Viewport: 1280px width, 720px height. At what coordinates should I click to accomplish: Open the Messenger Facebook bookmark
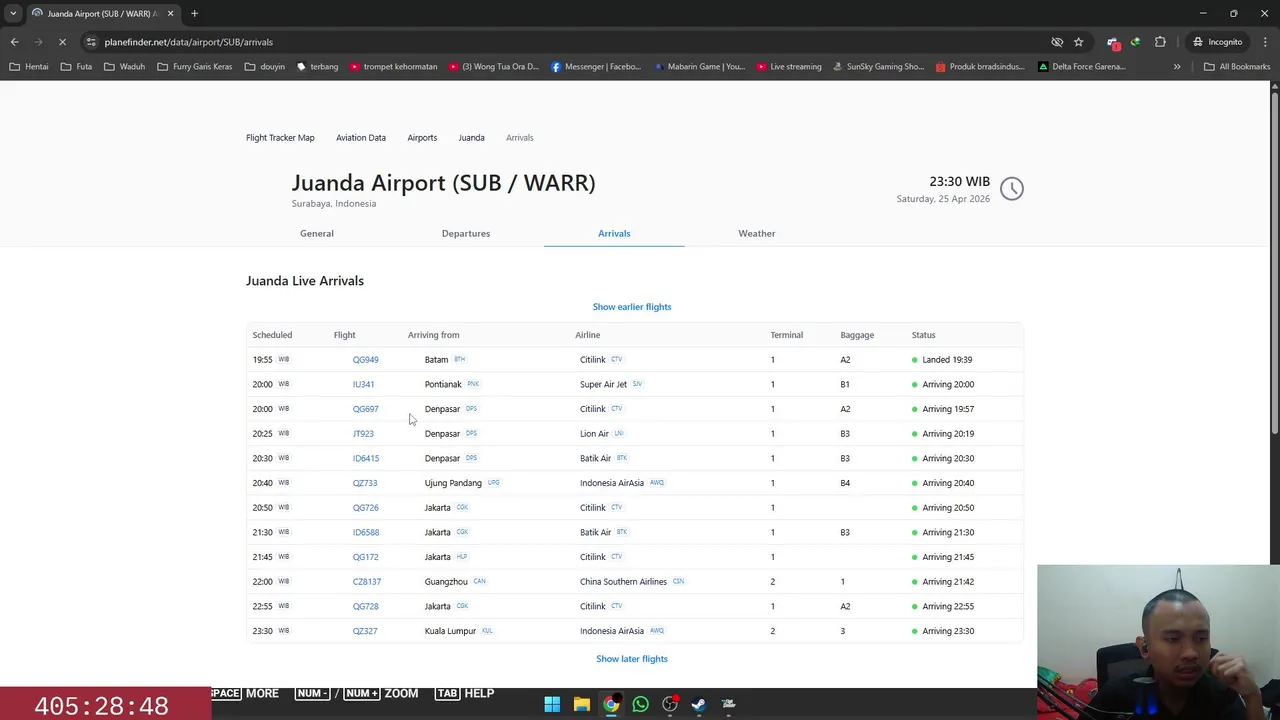[x=596, y=66]
